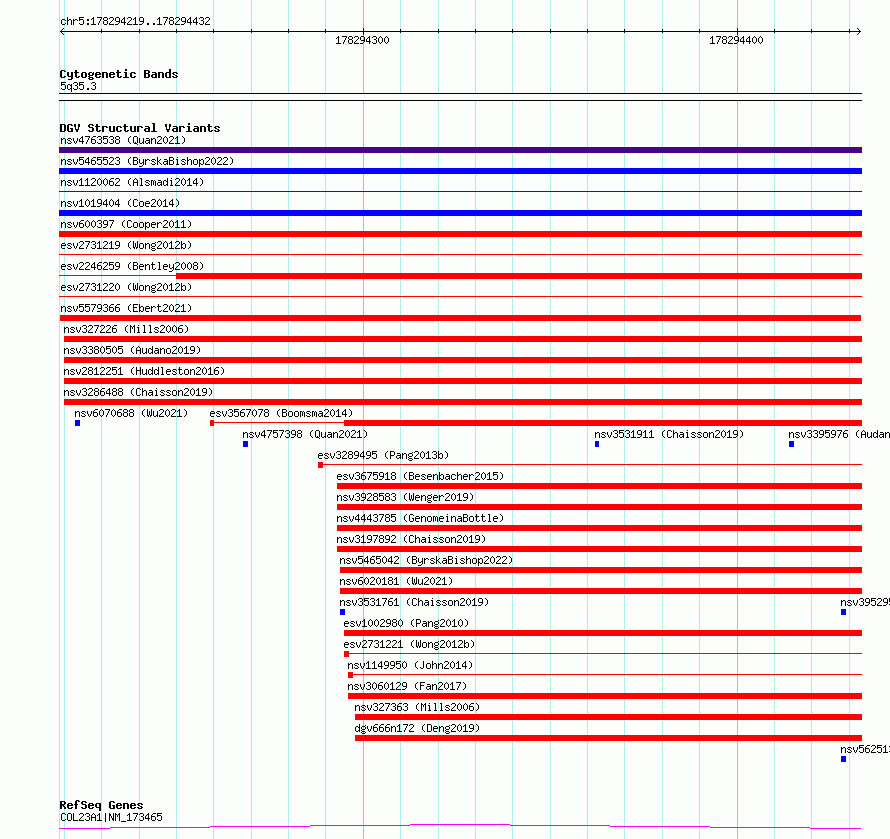Click the red start marker of esv3567078

212,423
